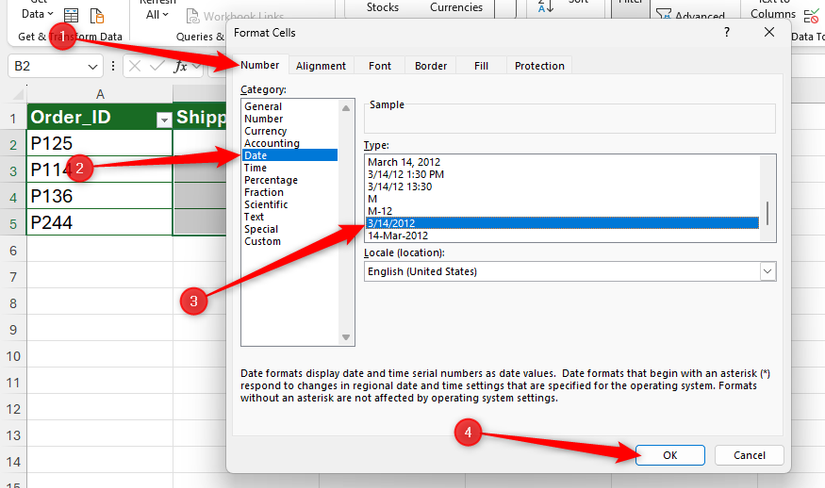825x488 pixels.
Task: Select Special category
Action: pos(261,229)
